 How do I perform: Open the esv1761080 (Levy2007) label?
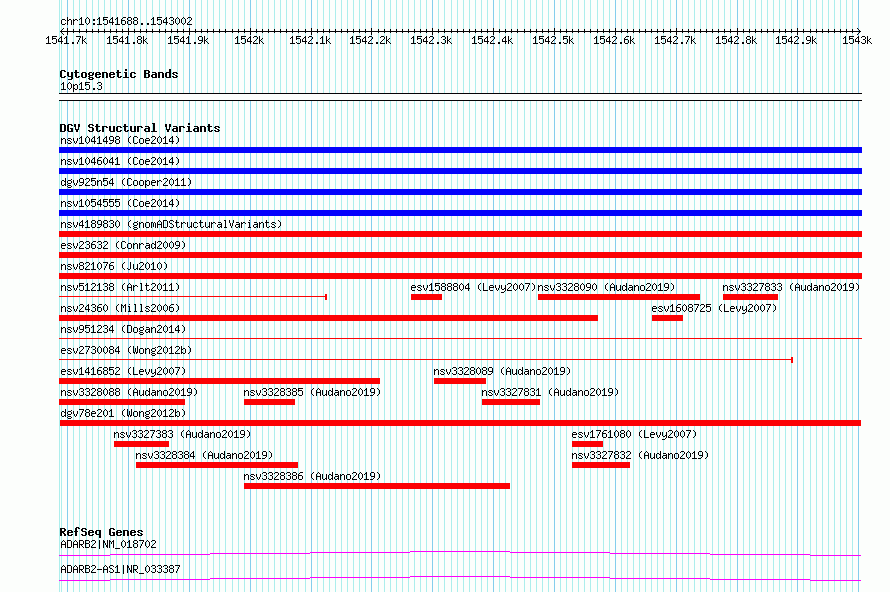(x=634, y=434)
